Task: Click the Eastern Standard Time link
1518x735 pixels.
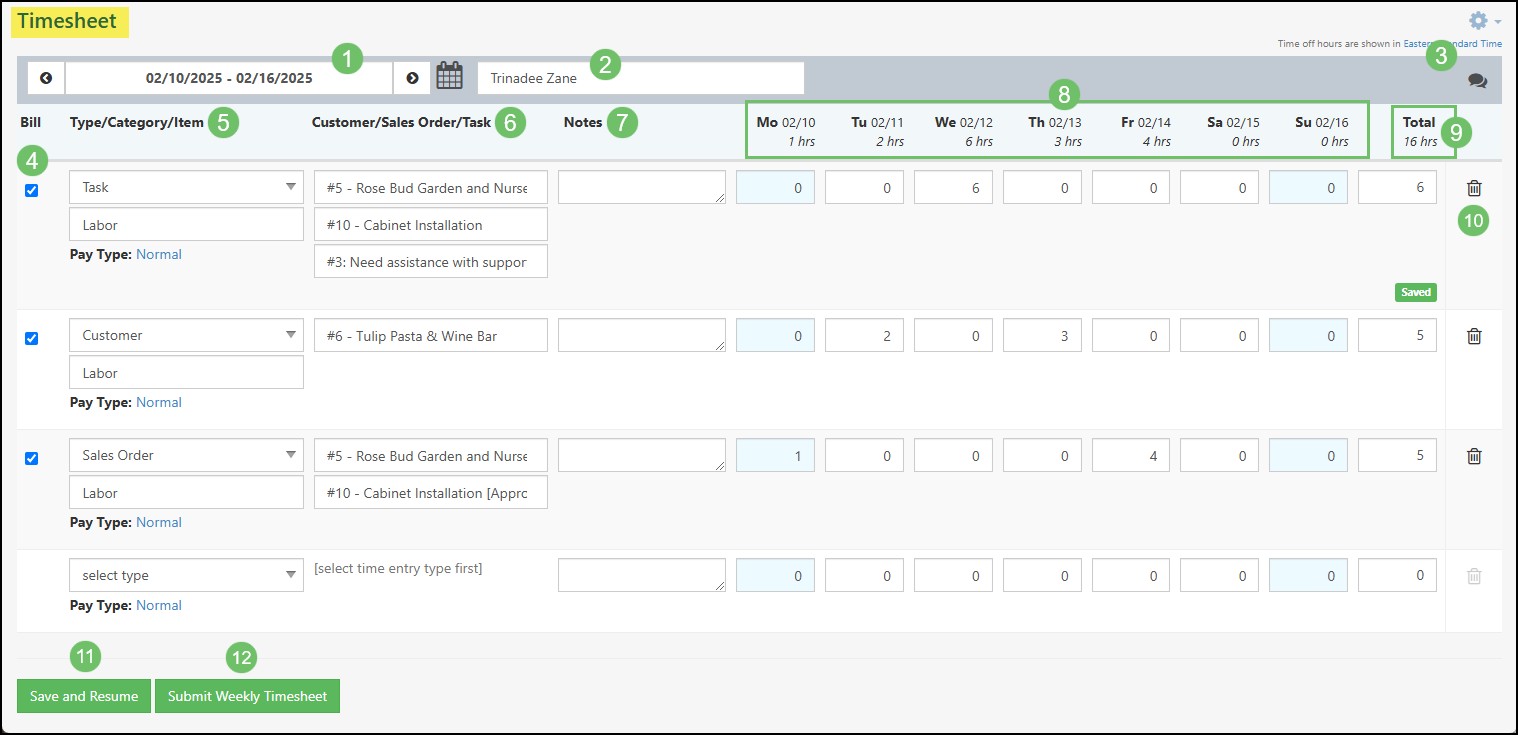Action: [x=1452, y=44]
